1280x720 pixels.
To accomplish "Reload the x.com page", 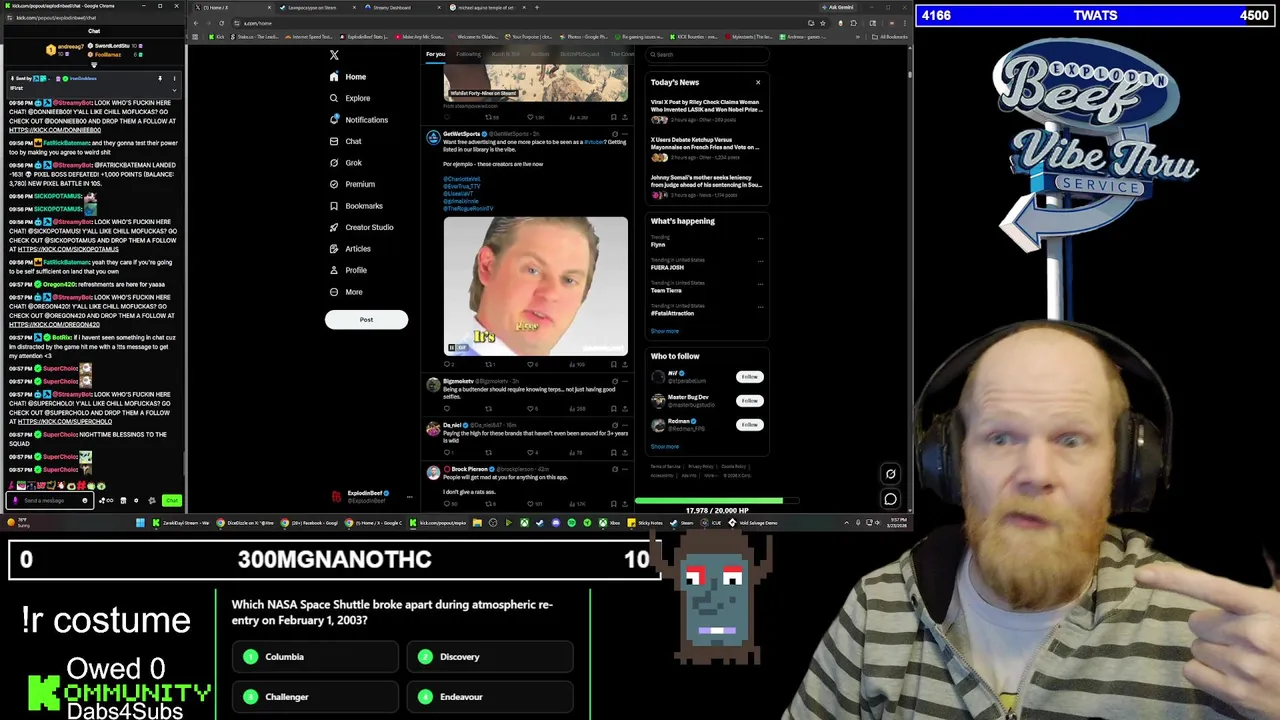I will (224, 23).
